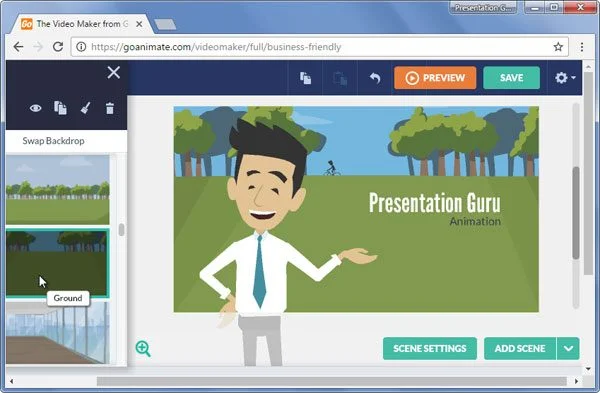Select the glass corridor backdrop thumbnail

click(x=57, y=333)
